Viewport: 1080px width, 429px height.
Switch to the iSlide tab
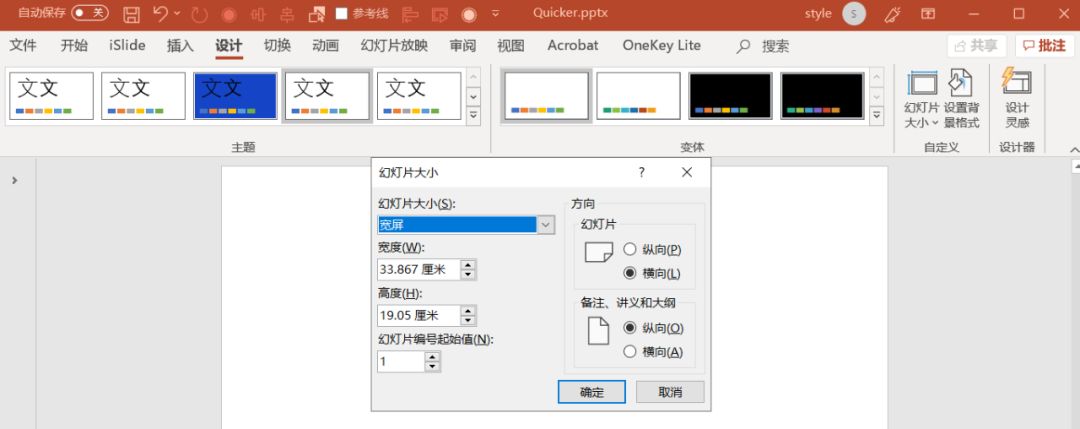[127, 45]
